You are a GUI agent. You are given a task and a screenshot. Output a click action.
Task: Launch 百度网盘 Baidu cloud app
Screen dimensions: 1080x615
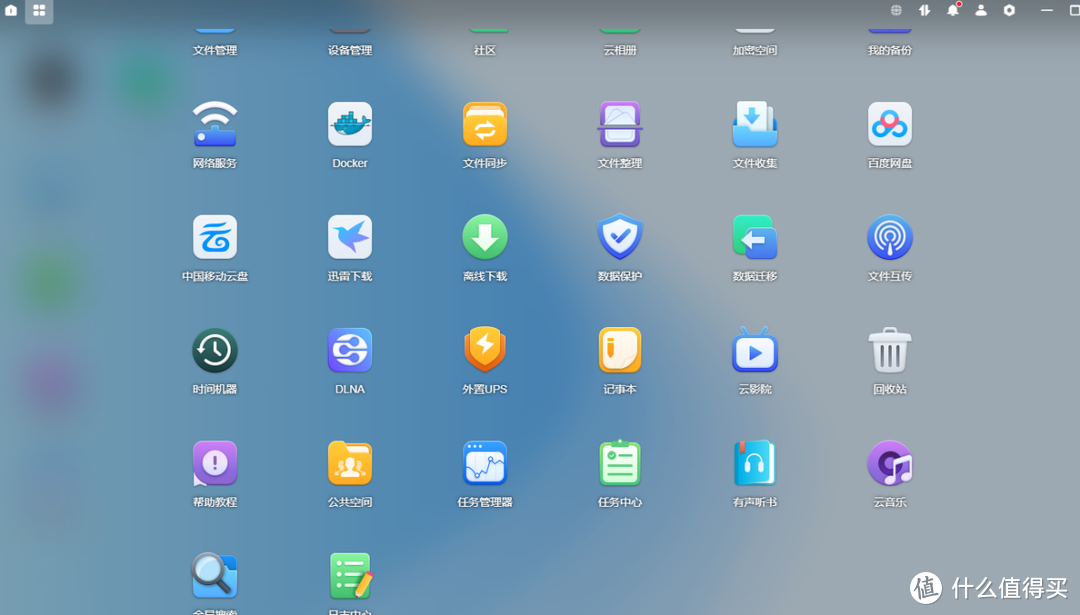pyautogui.click(x=890, y=125)
